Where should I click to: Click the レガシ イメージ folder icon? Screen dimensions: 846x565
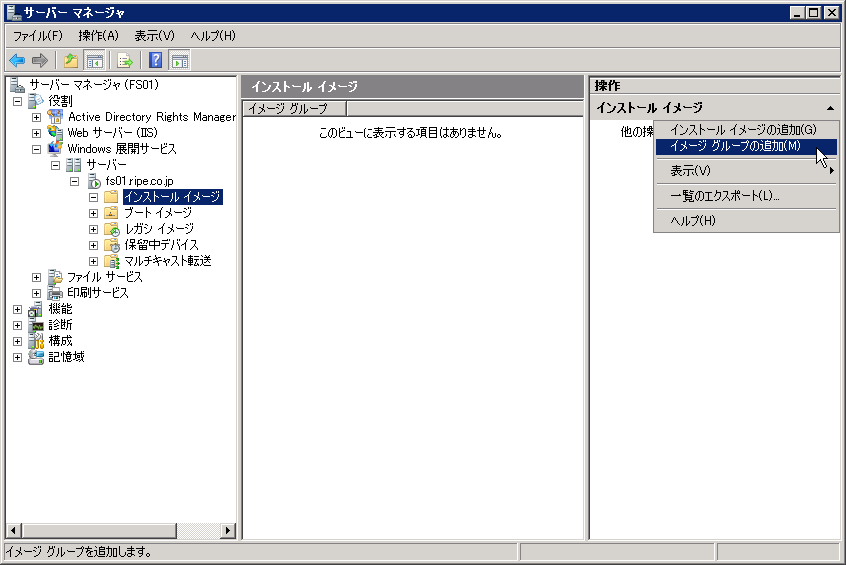(112, 229)
